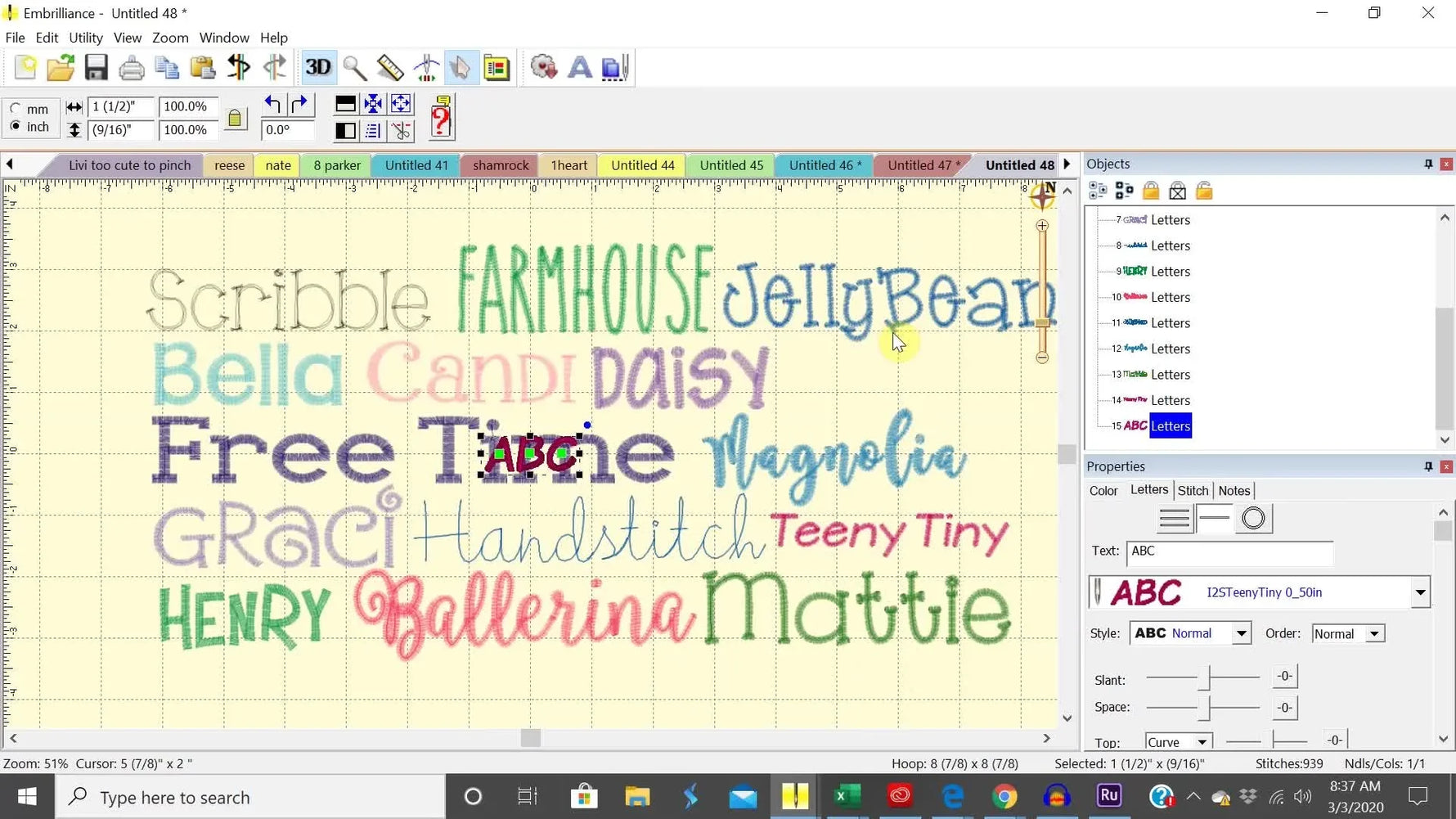Image resolution: width=1456 pixels, height=819 pixels.
Task: Switch to the Untitled 44 tab
Action: (643, 165)
